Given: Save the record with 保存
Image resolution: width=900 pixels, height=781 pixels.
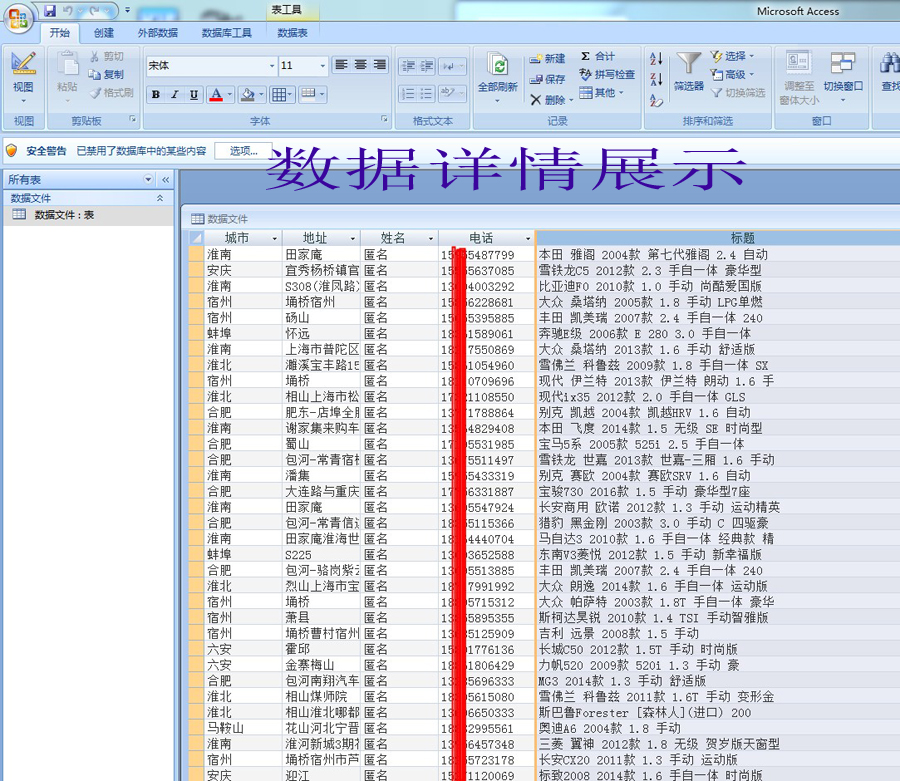Looking at the screenshot, I should point(547,79).
